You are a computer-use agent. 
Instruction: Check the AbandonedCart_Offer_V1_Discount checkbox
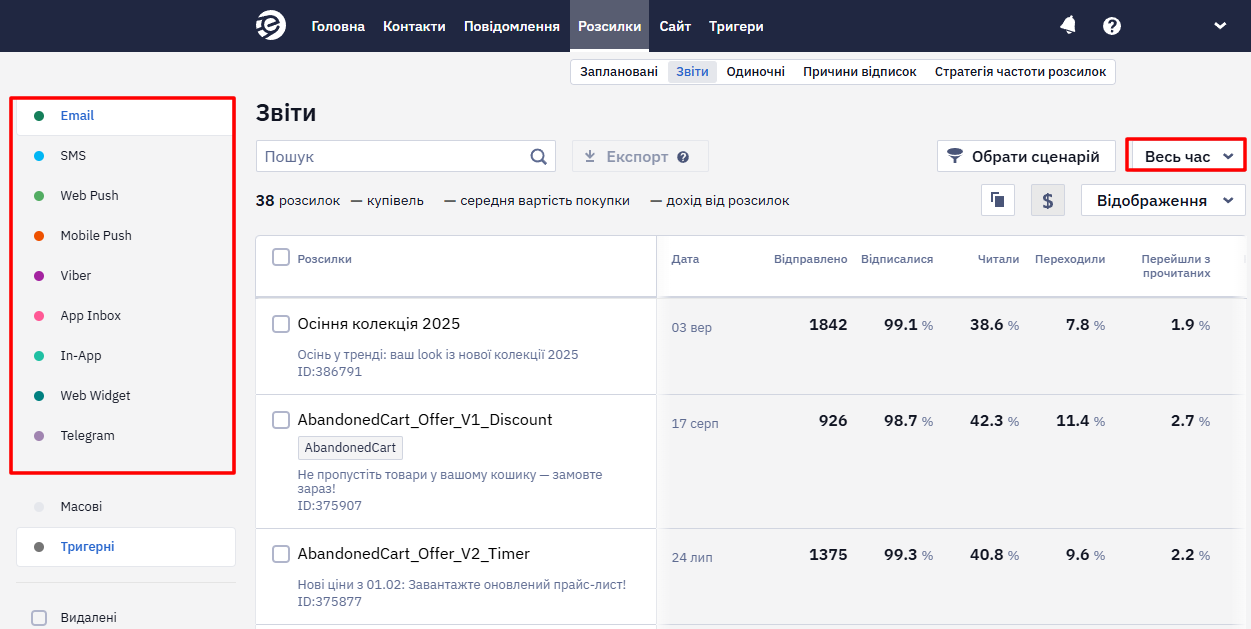pyautogui.click(x=281, y=420)
